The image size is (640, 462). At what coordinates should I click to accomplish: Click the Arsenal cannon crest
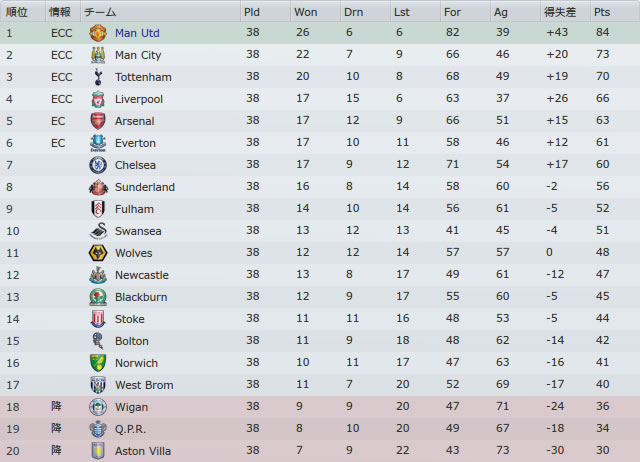(x=98, y=121)
